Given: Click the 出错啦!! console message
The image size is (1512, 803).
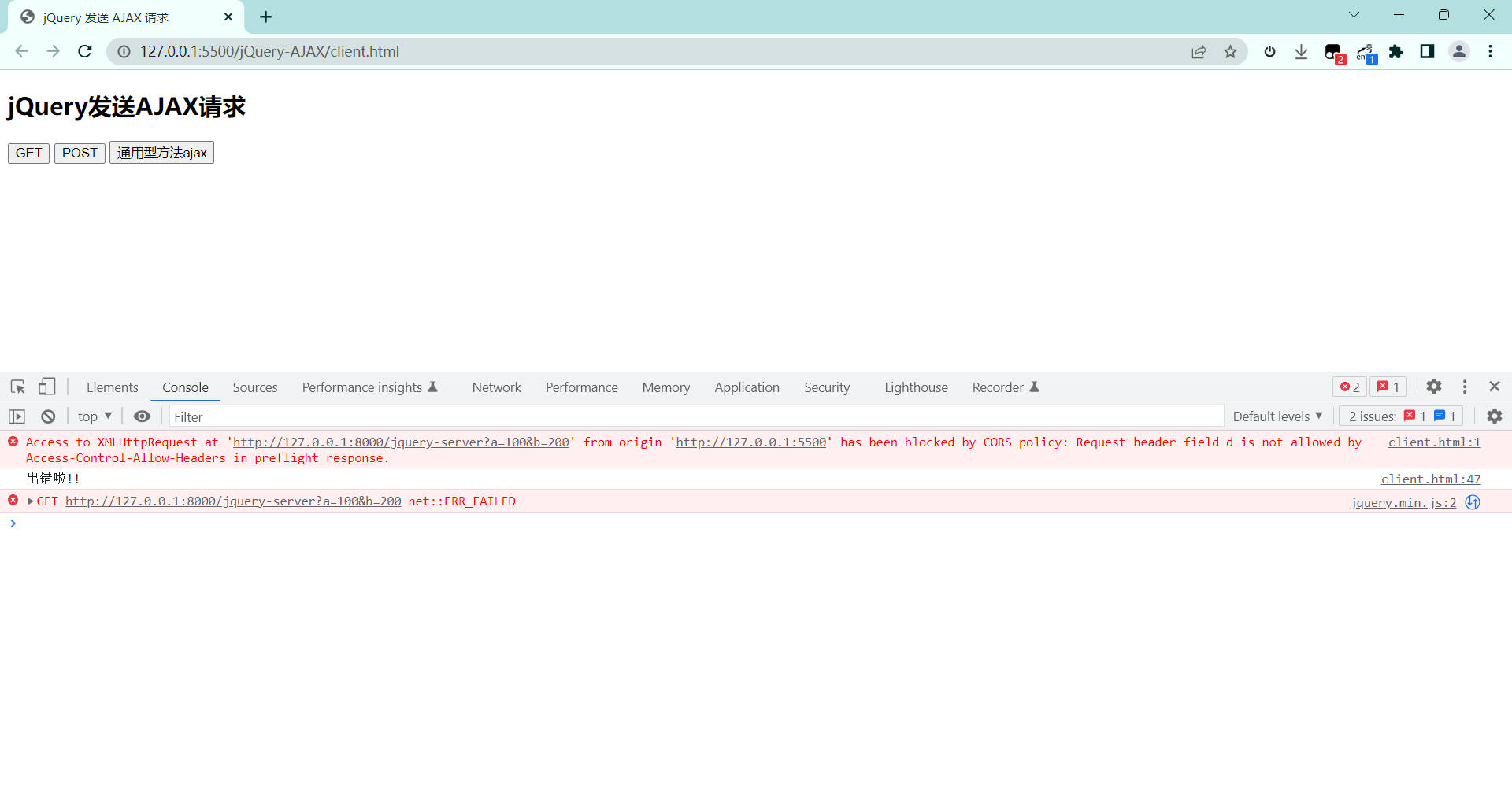Looking at the screenshot, I should click(x=53, y=479).
